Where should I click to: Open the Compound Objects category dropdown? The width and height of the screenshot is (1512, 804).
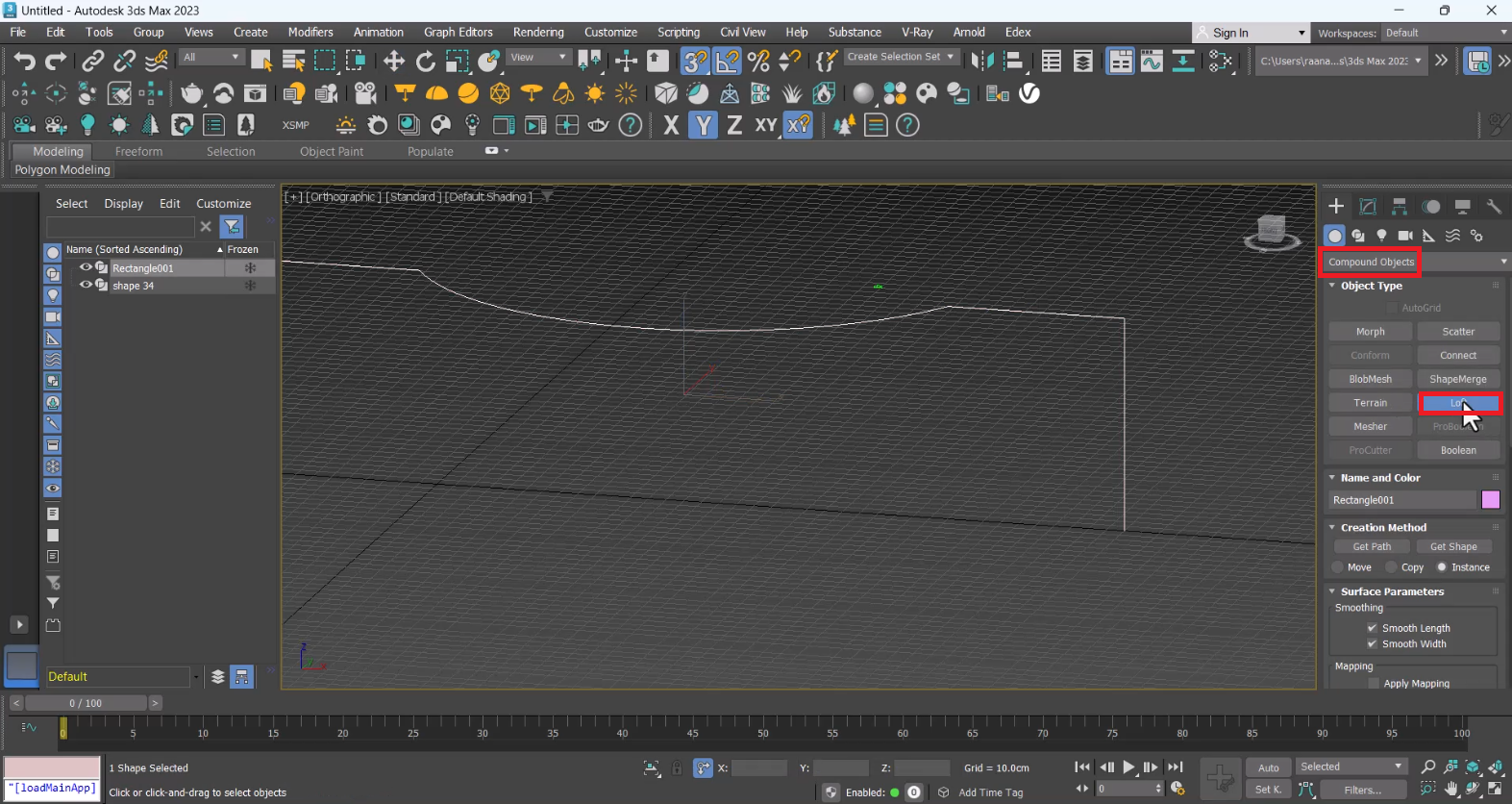pos(1414,262)
